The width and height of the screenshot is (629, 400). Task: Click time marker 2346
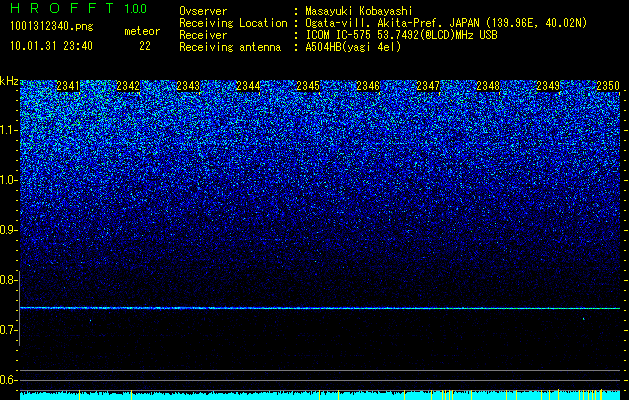(368, 85)
